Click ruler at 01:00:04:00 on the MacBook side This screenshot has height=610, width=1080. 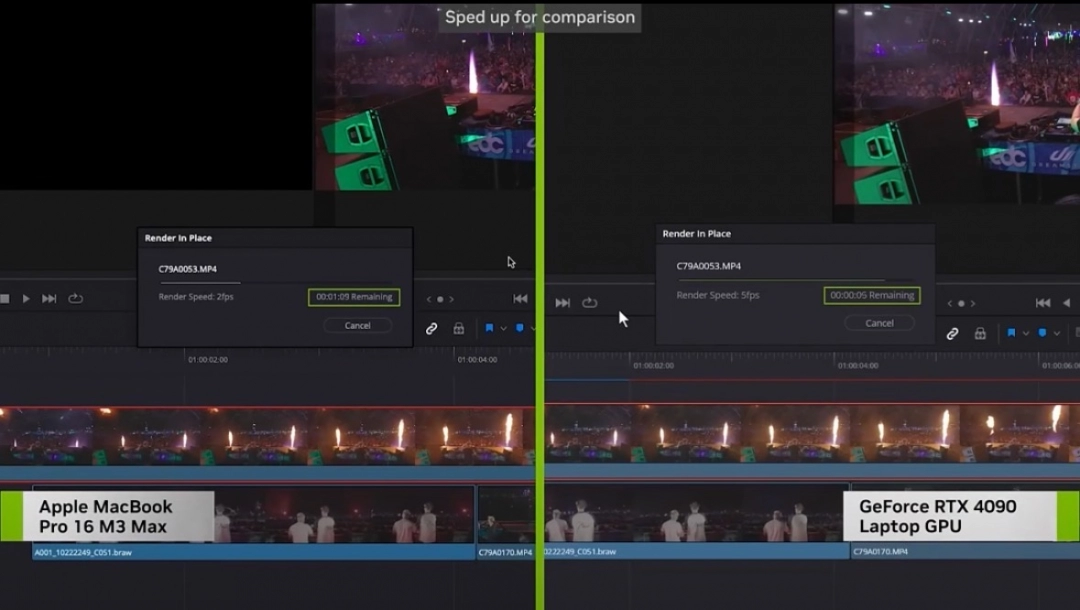[477, 359]
